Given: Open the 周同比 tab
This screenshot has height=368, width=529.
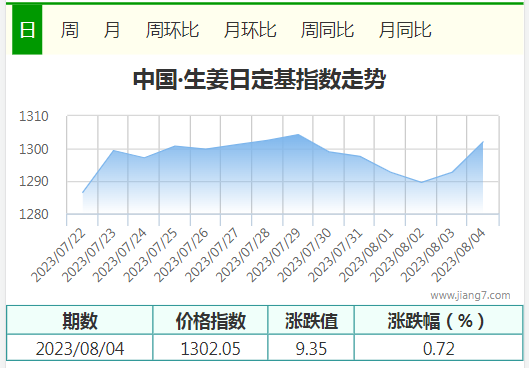Looking at the screenshot, I should (327, 30).
